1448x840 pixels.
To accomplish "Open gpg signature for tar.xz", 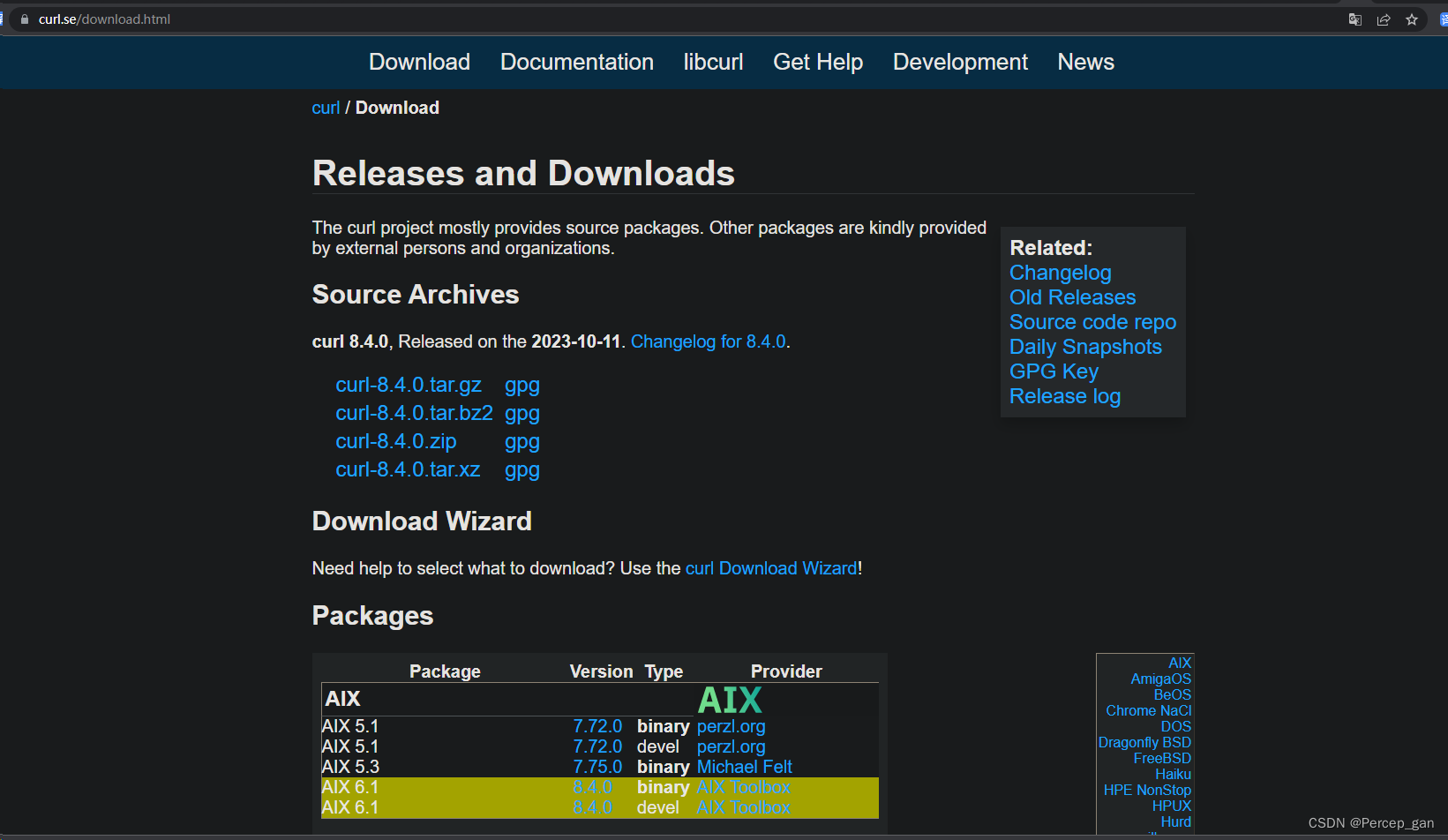I will click(522, 470).
